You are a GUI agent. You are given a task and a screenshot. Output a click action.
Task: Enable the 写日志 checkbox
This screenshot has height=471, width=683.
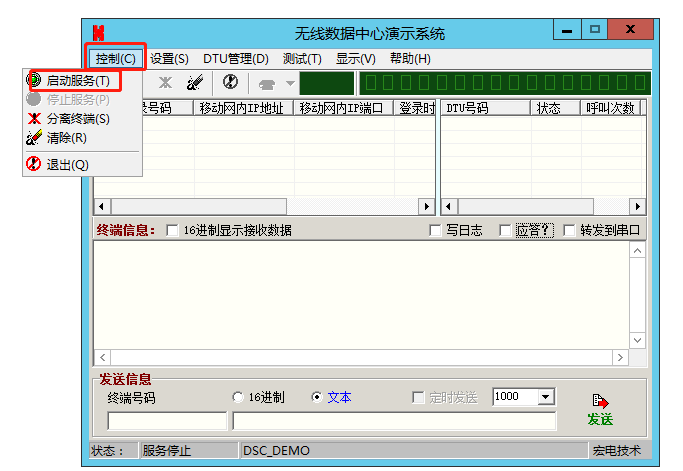click(435, 230)
